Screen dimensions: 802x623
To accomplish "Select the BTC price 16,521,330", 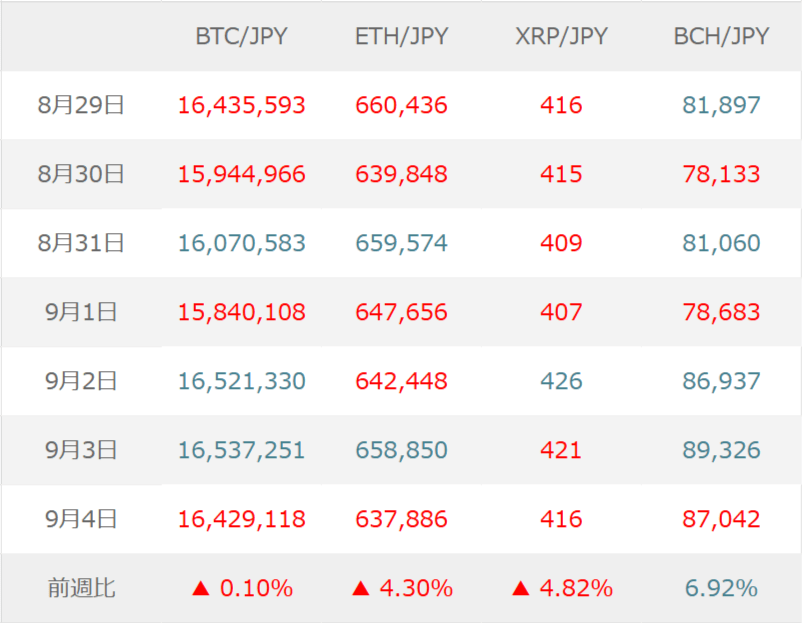I will pos(241,381).
